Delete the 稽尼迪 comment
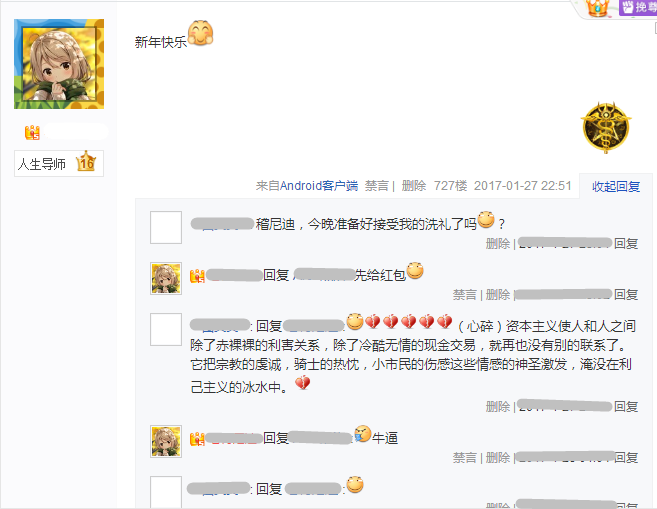 [x=498, y=243]
